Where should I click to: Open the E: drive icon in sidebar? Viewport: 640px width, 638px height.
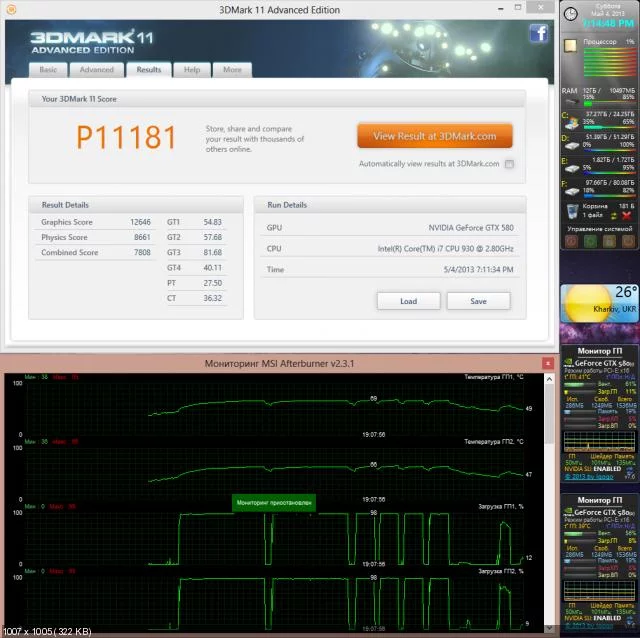[x=572, y=168]
